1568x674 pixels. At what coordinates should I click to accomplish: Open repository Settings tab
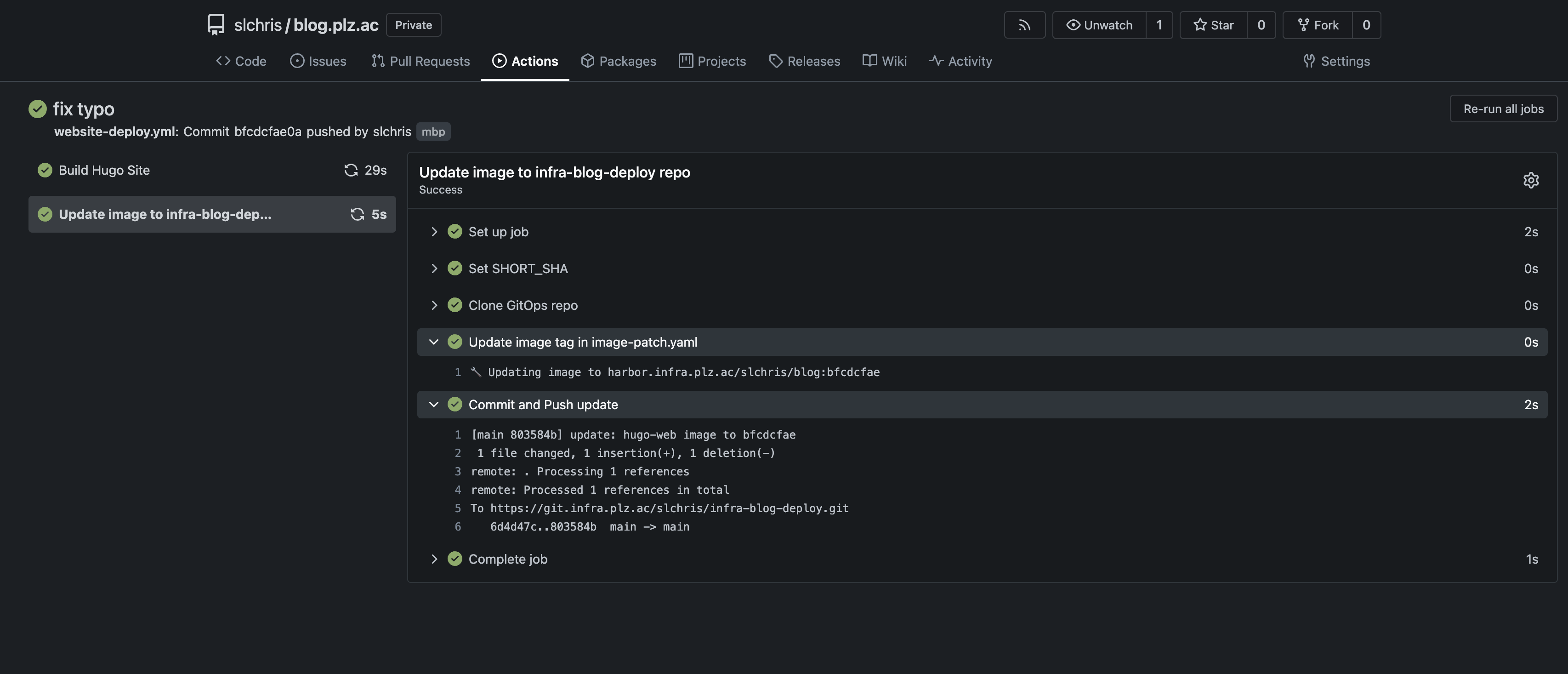[1336, 61]
